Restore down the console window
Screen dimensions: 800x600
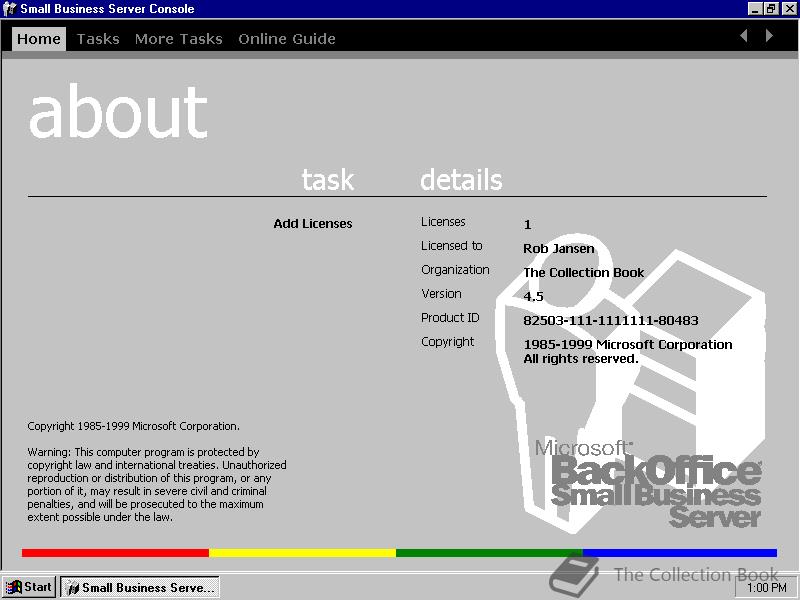[770, 9]
